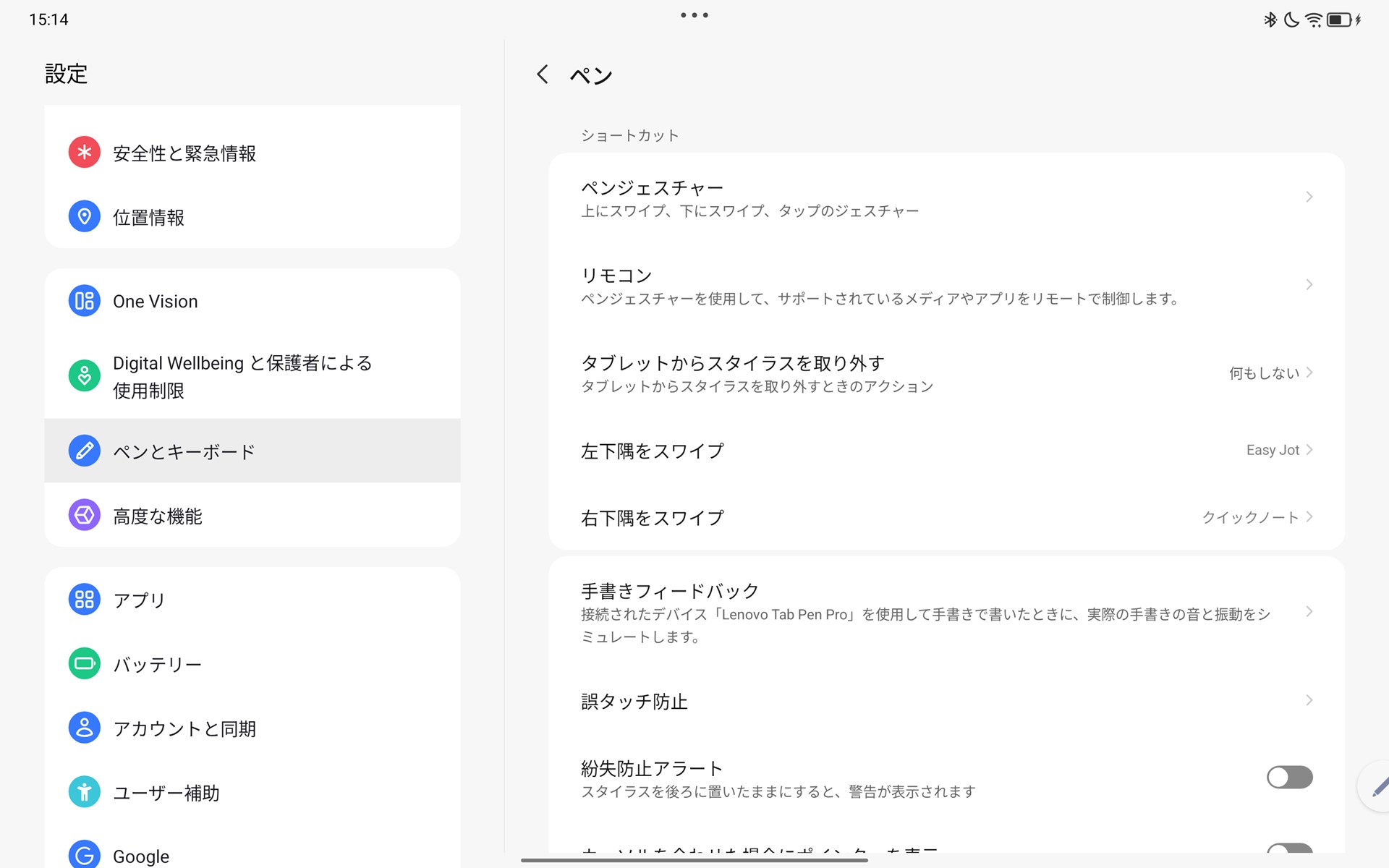Select the 安全性と緊急情報 shield icon
The width and height of the screenshot is (1389, 868).
84,153
